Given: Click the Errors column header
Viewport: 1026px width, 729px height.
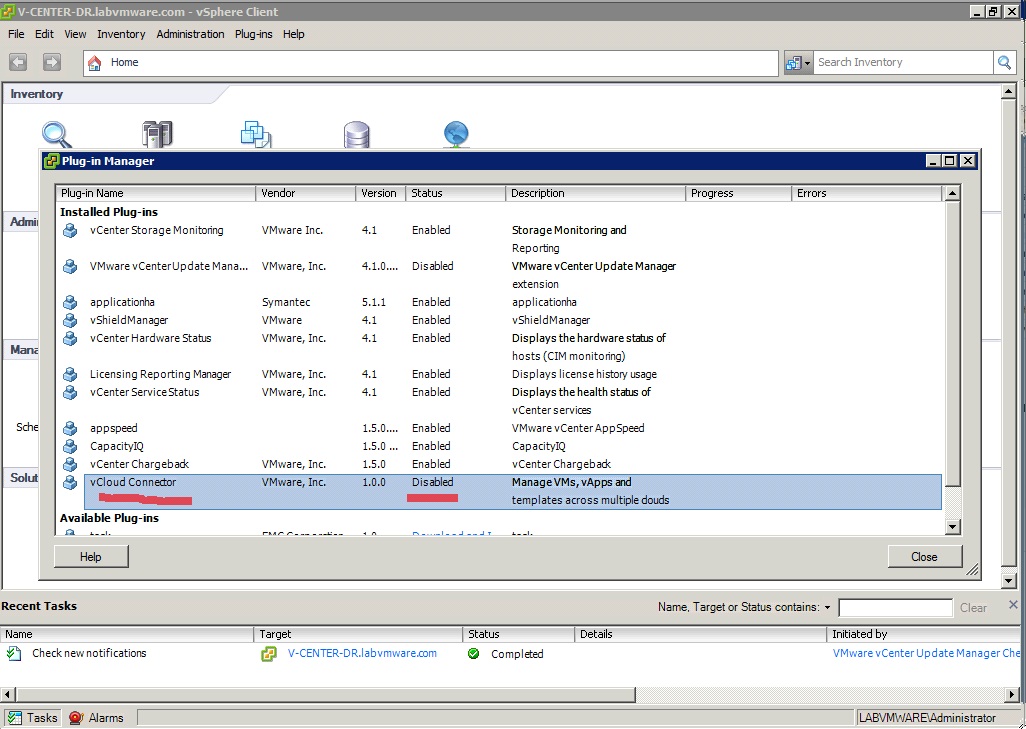Looking at the screenshot, I should point(866,193).
